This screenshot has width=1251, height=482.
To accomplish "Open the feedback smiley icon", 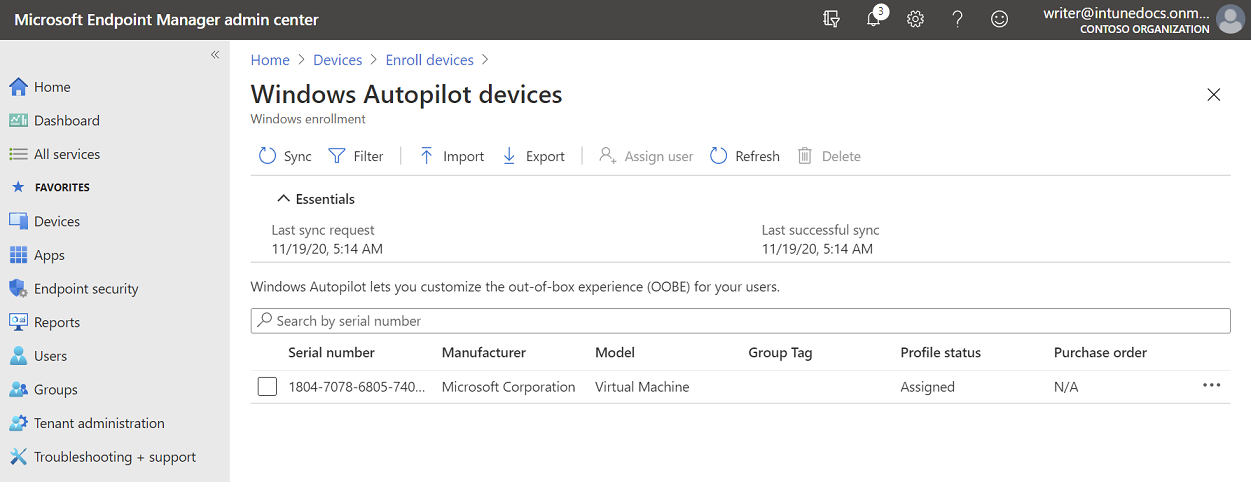I will (999, 19).
